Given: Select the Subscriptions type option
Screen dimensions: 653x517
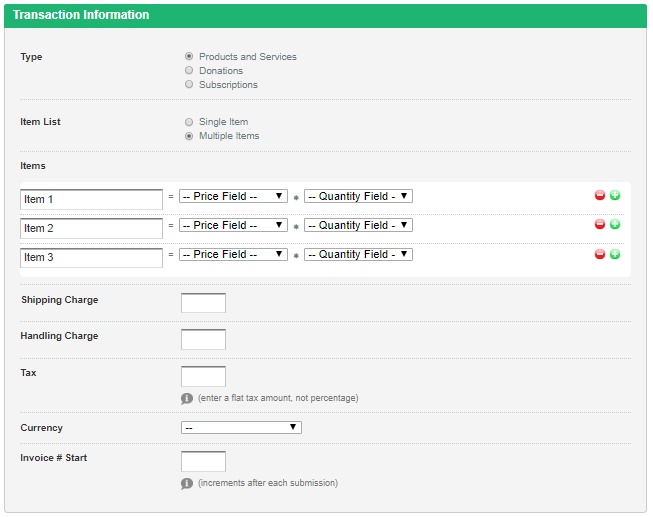Looking at the screenshot, I should (x=189, y=85).
